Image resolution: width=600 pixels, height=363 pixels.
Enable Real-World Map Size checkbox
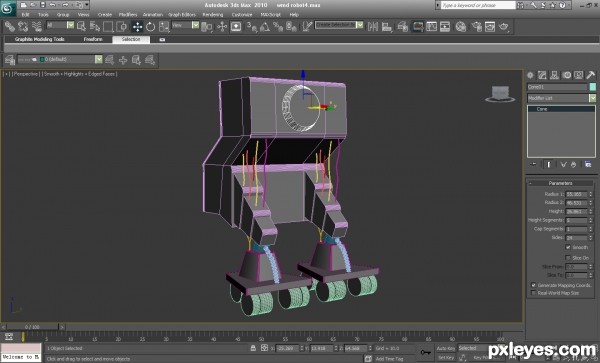point(533,293)
